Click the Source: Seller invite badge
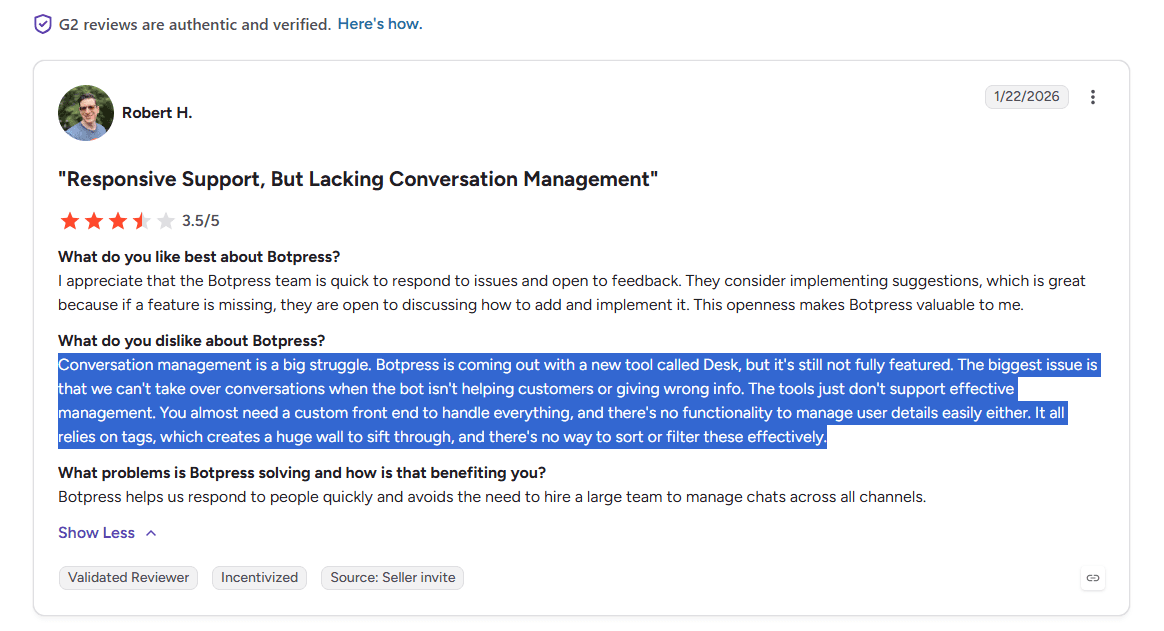 click(x=393, y=578)
